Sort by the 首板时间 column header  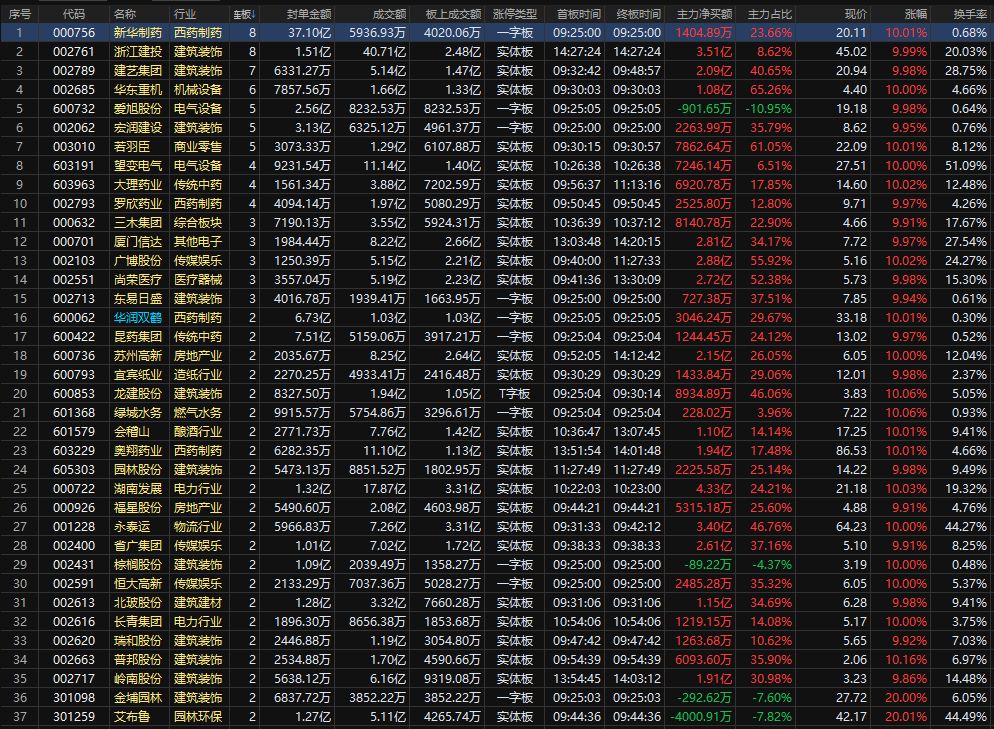pos(578,14)
